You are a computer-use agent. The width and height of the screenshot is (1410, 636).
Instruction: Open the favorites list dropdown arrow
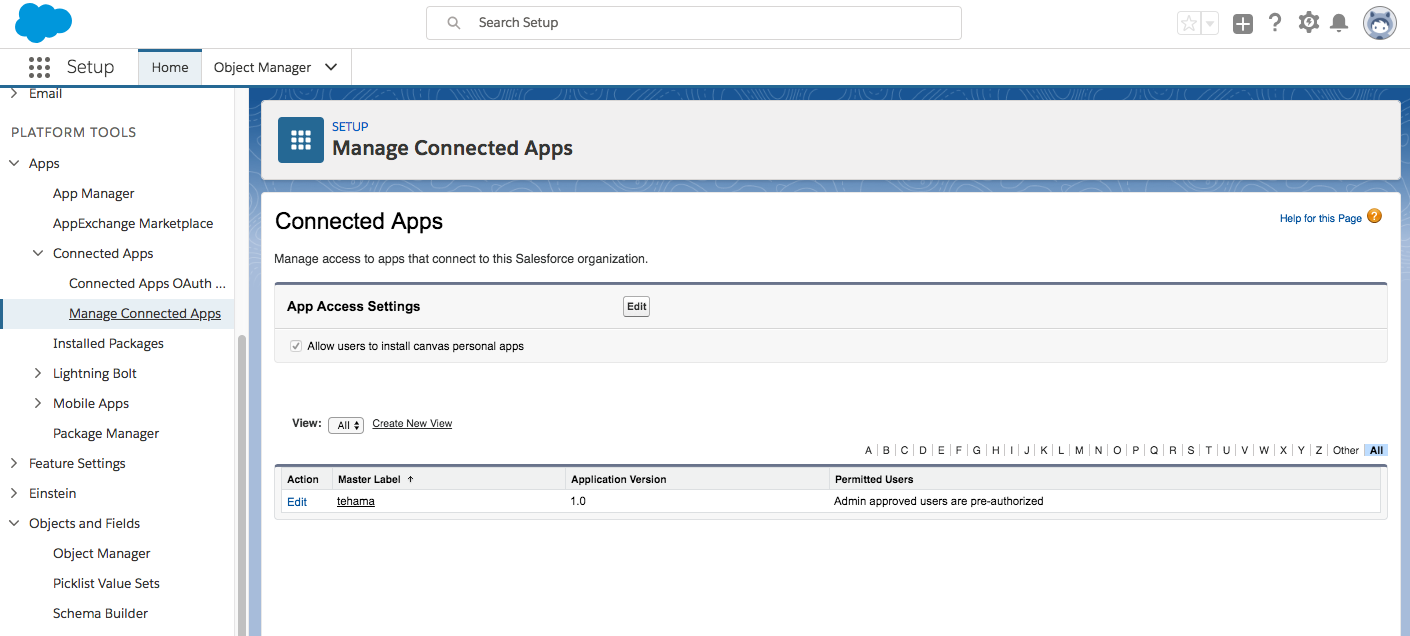(x=1210, y=24)
